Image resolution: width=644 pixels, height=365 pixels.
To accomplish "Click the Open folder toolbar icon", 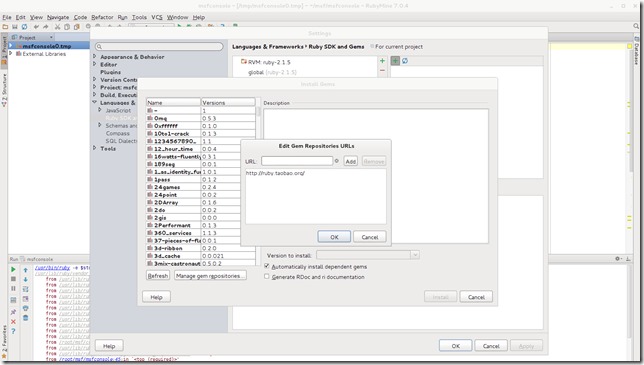I will [5, 27].
